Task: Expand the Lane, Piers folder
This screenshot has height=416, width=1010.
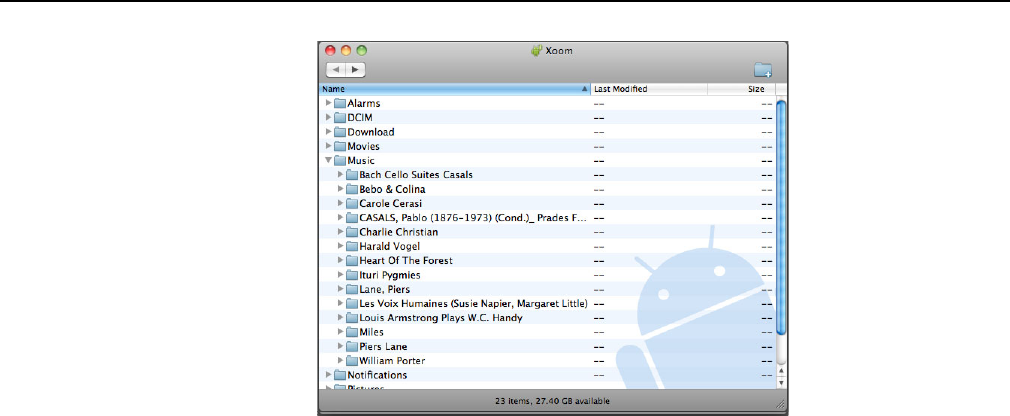Action: click(x=341, y=289)
